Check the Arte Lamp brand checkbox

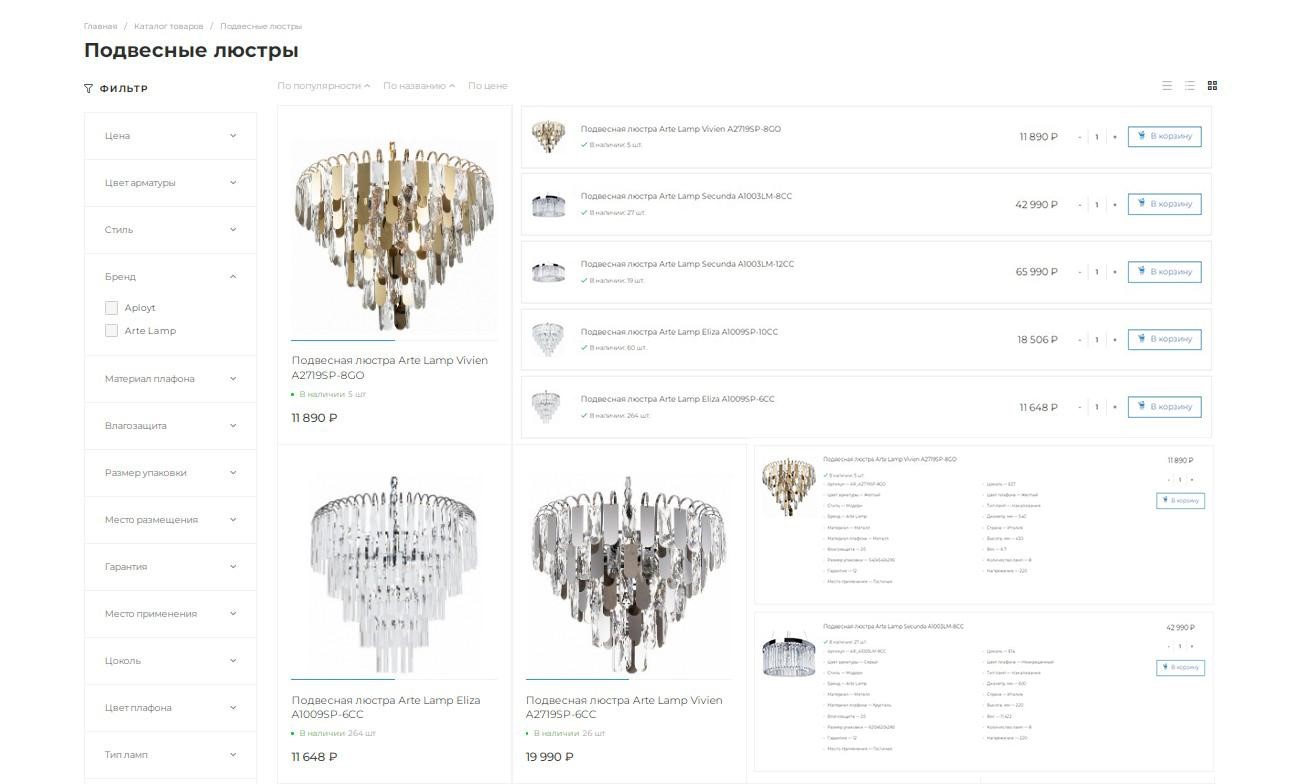tap(111, 331)
